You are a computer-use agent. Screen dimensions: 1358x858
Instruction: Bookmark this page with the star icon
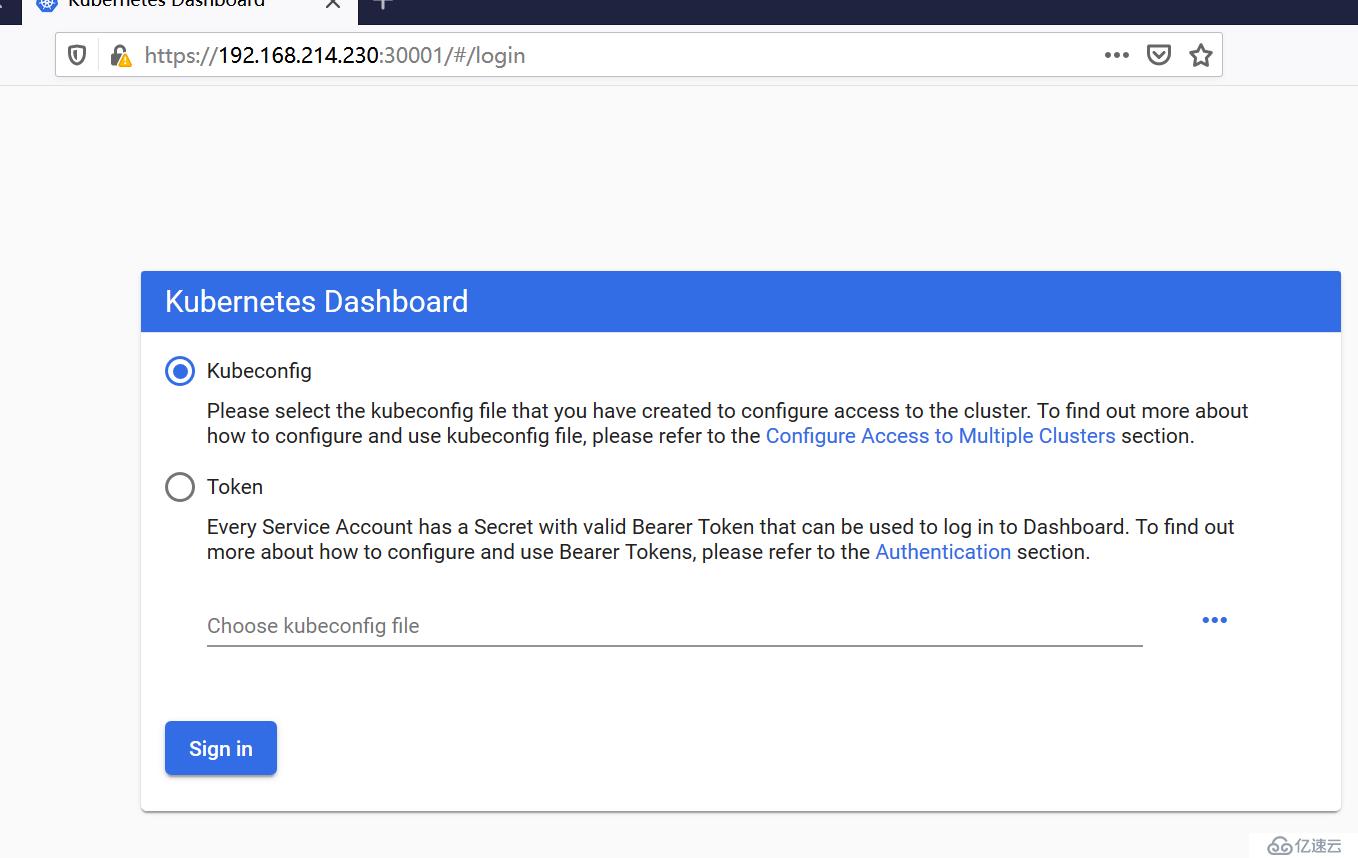click(x=1201, y=55)
